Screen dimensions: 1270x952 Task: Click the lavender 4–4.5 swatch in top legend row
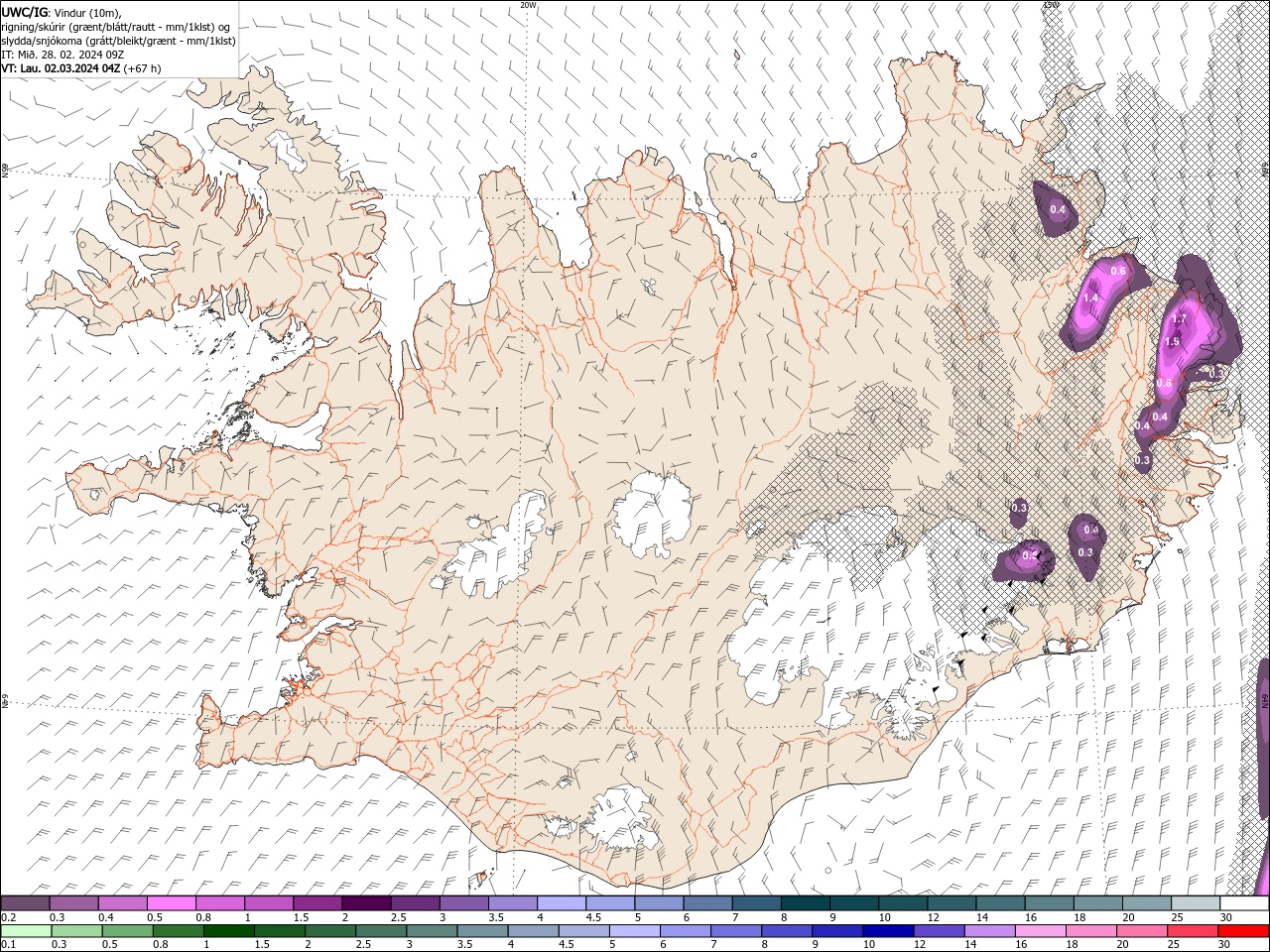561,903
